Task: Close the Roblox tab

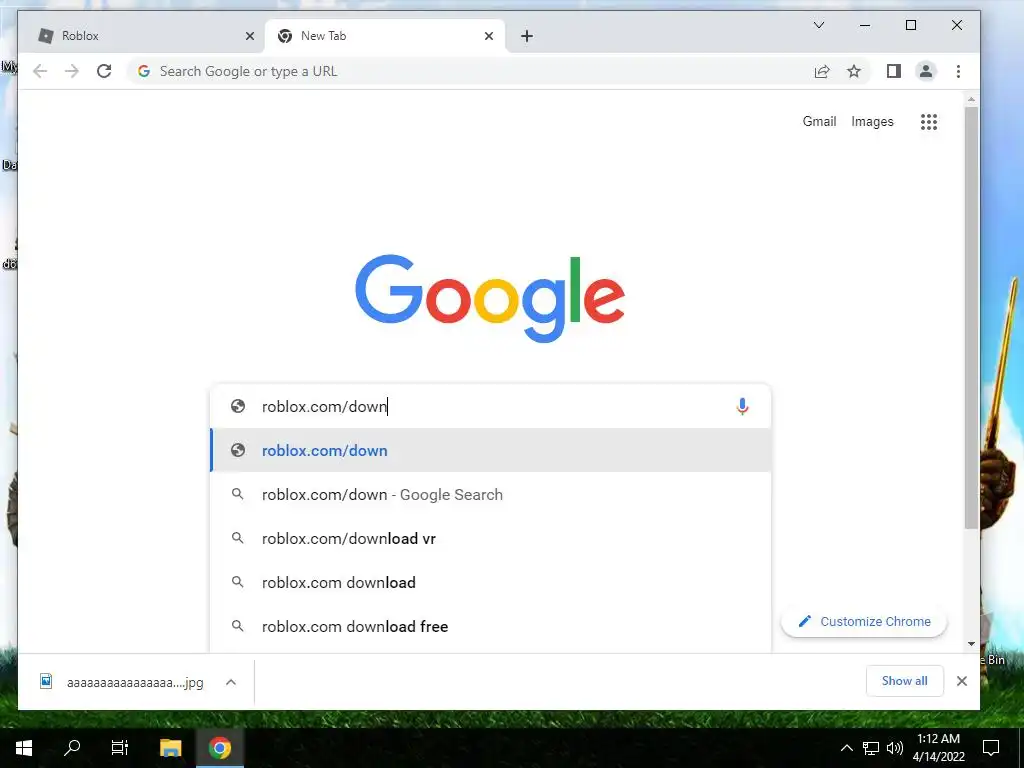Action: coord(249,37)
